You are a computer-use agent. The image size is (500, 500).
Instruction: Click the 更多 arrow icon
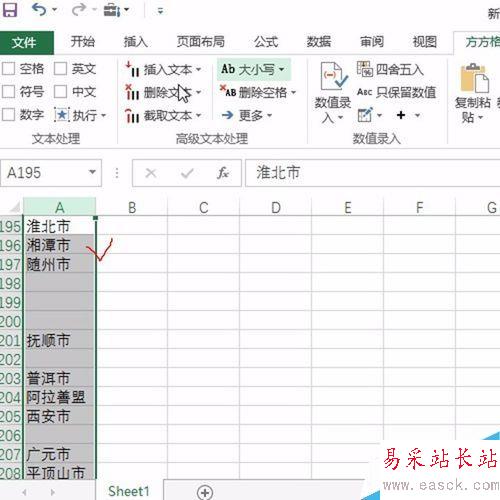[x=227, y=115]
